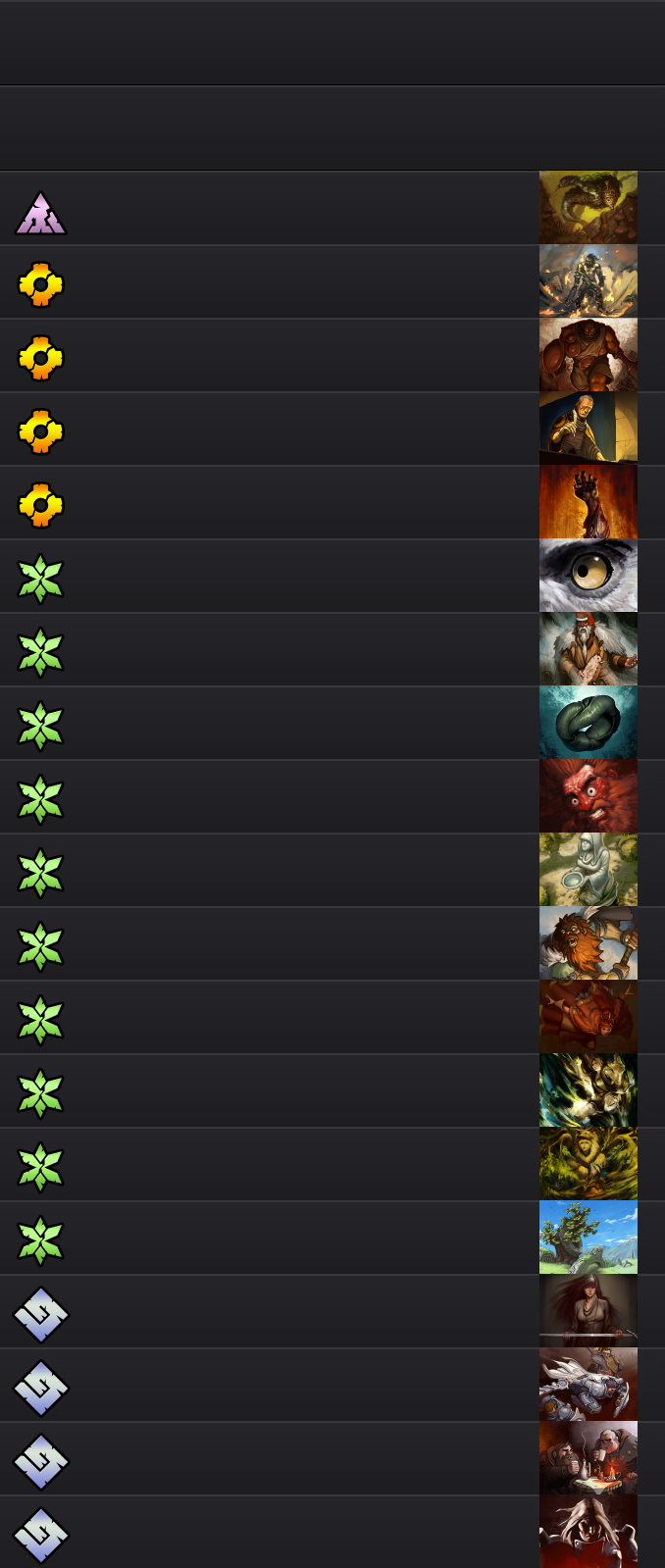Select the orange-bearded dwarf with hammers thumbnail

(x=588, y=943)
